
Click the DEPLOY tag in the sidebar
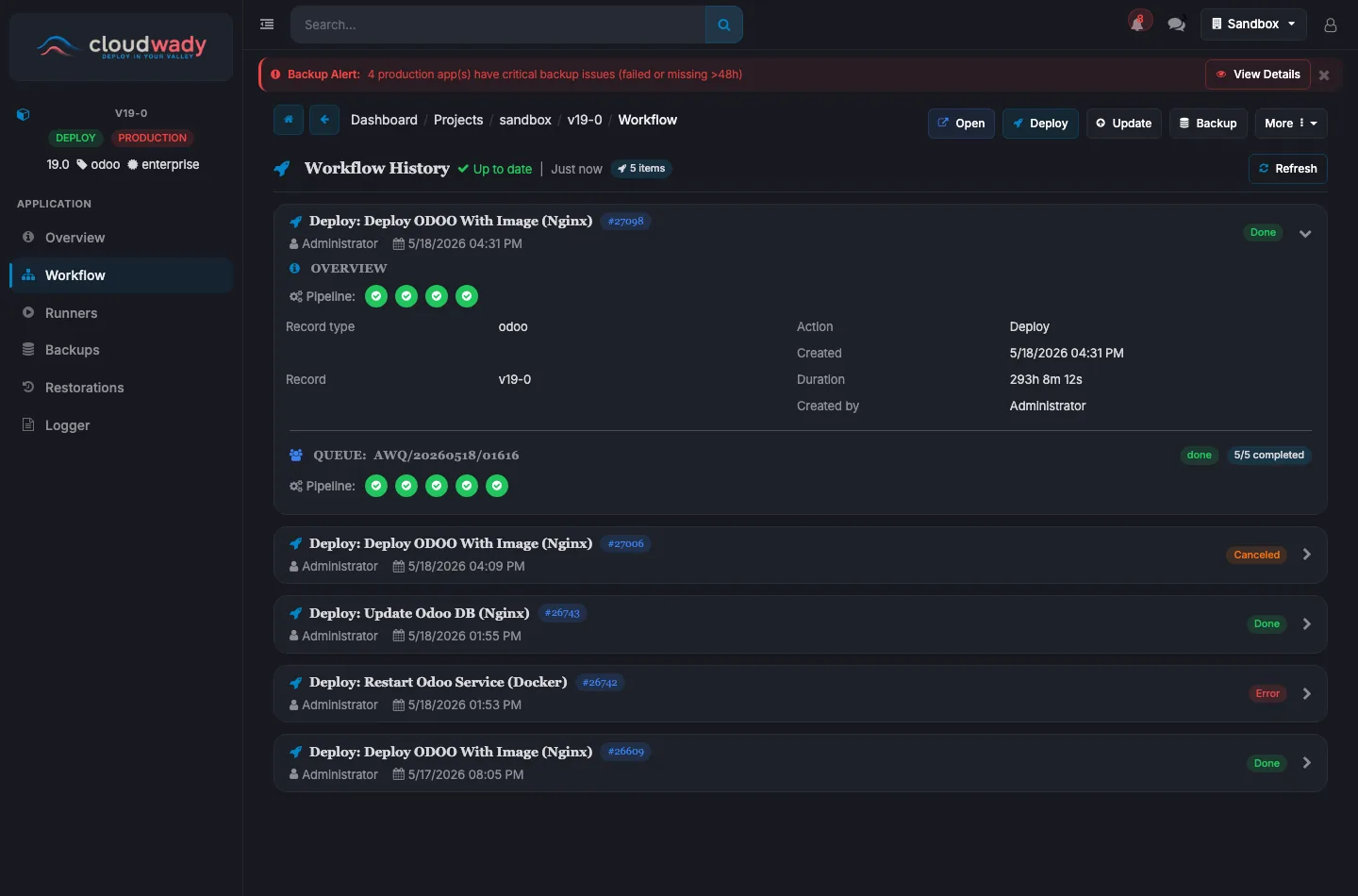pos(75,138)
